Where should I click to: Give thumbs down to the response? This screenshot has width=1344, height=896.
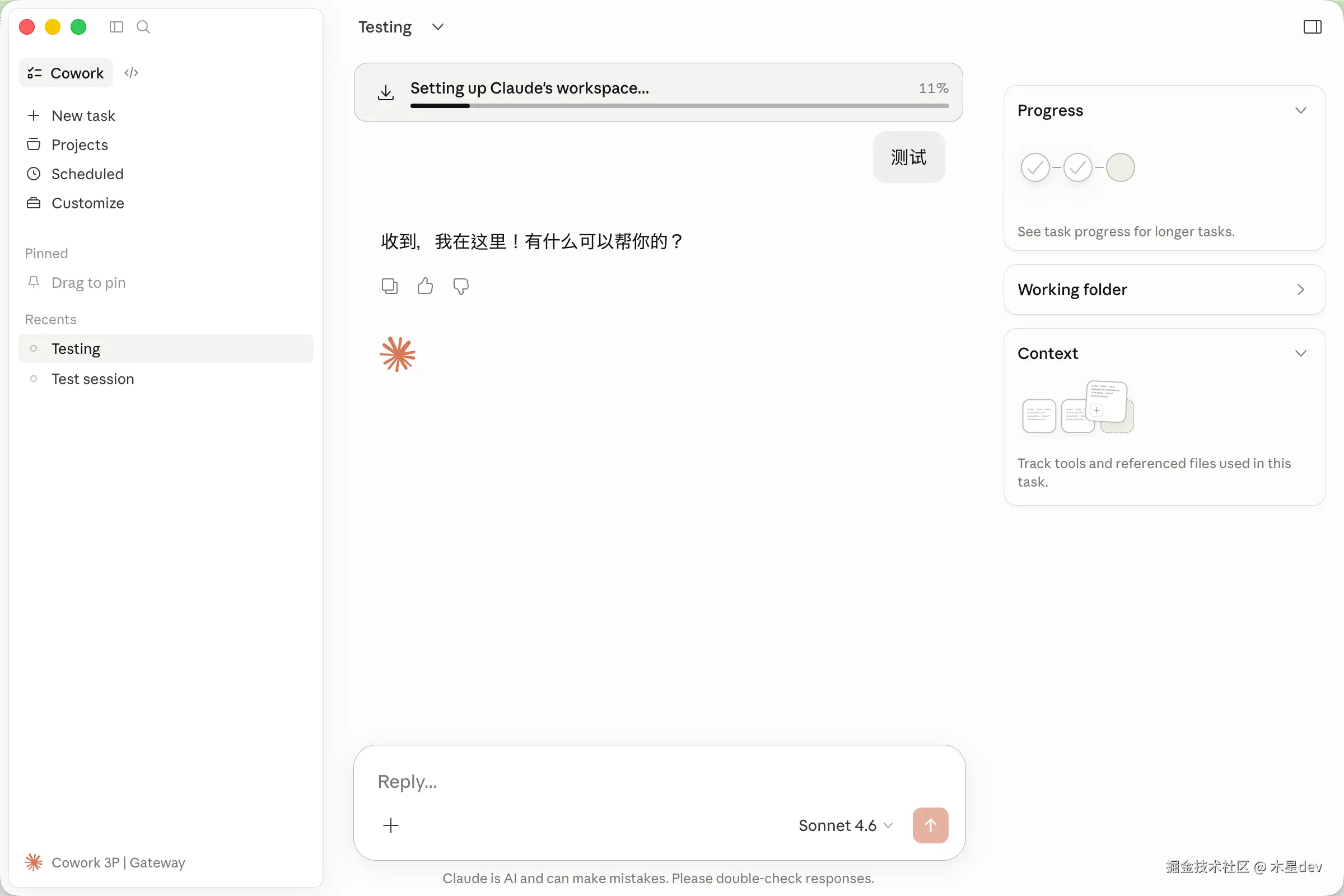pos(461,286)
